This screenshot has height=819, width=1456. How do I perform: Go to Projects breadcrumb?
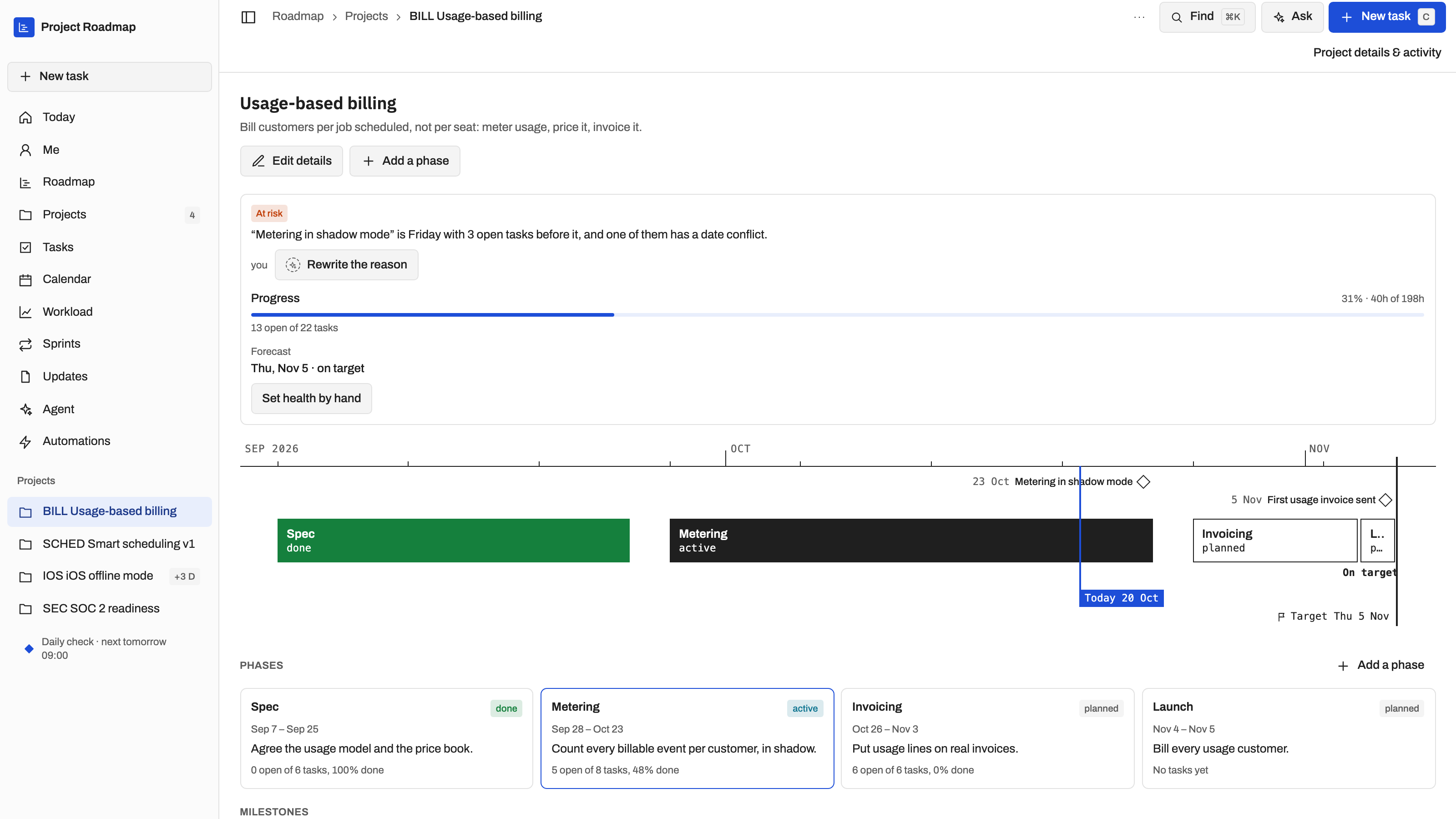click(x=366, y=16)
